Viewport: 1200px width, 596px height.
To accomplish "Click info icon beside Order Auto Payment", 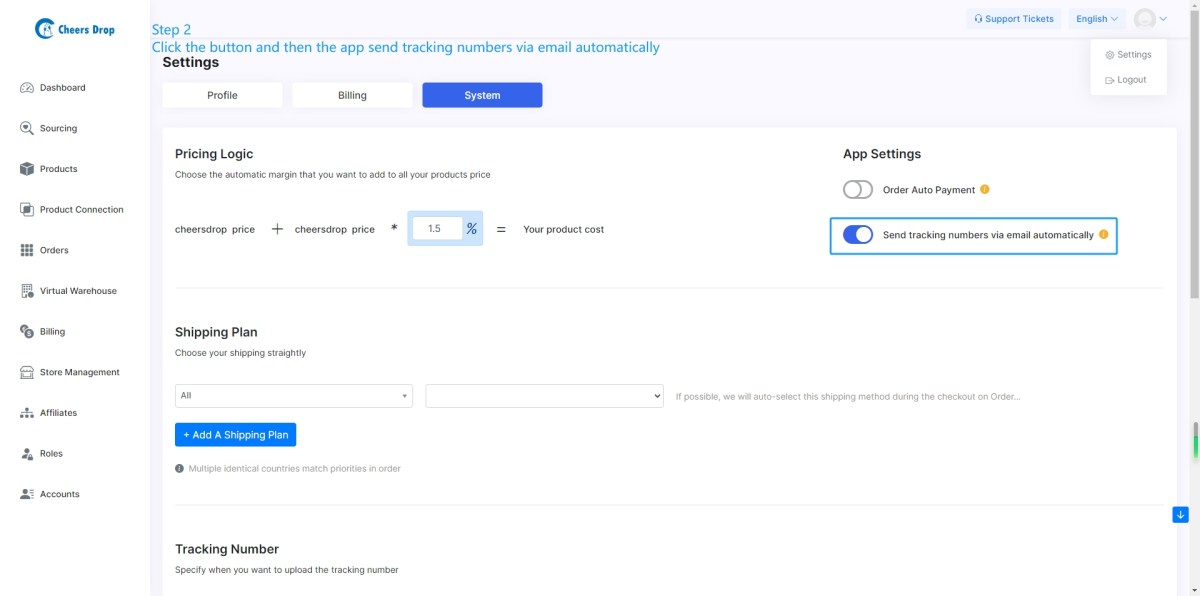I will [x=985, y=190].
